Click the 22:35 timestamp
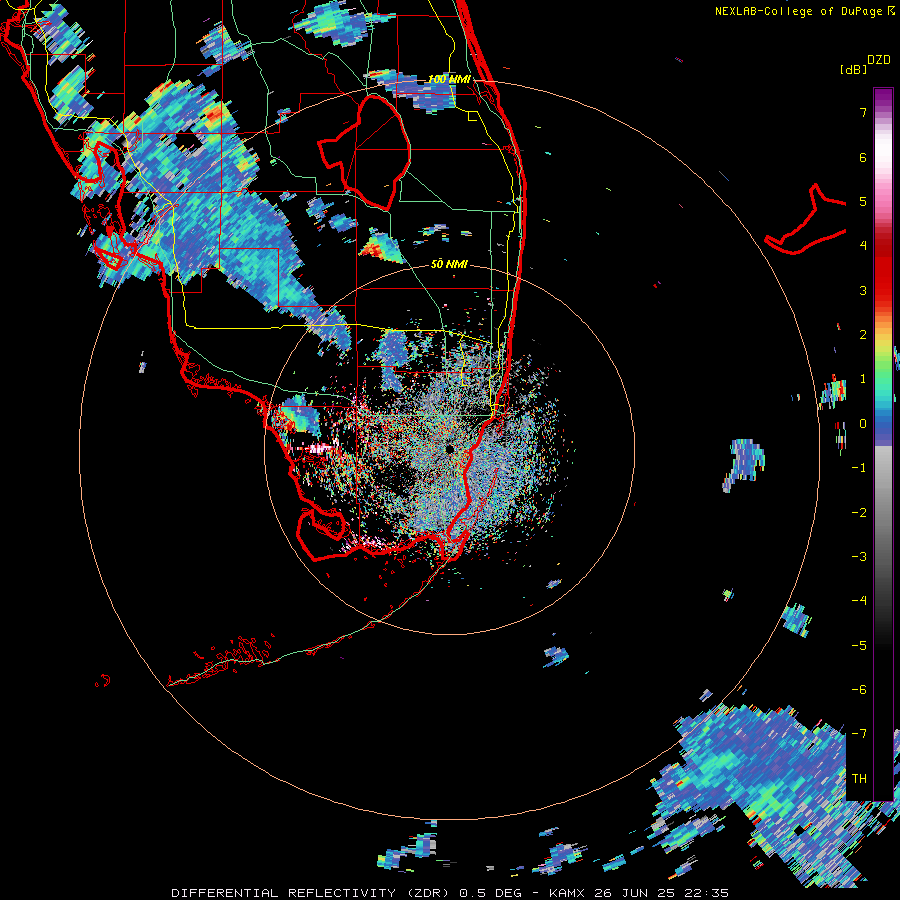The width and height of the screenshot is (900, 900). click(x=708, y=893)
